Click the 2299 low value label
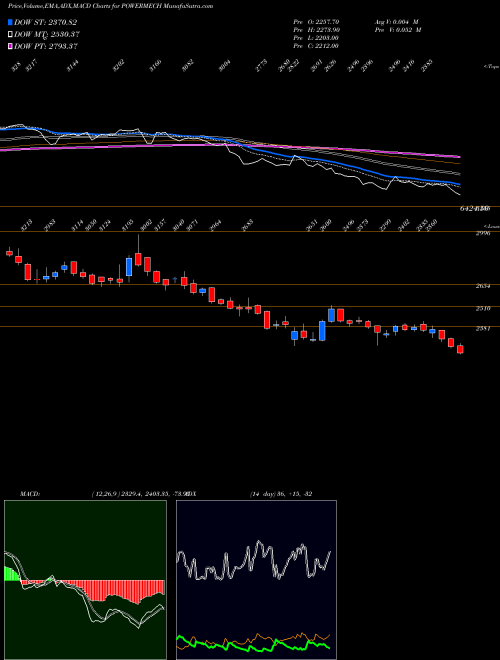 click(x=386, y=224)
